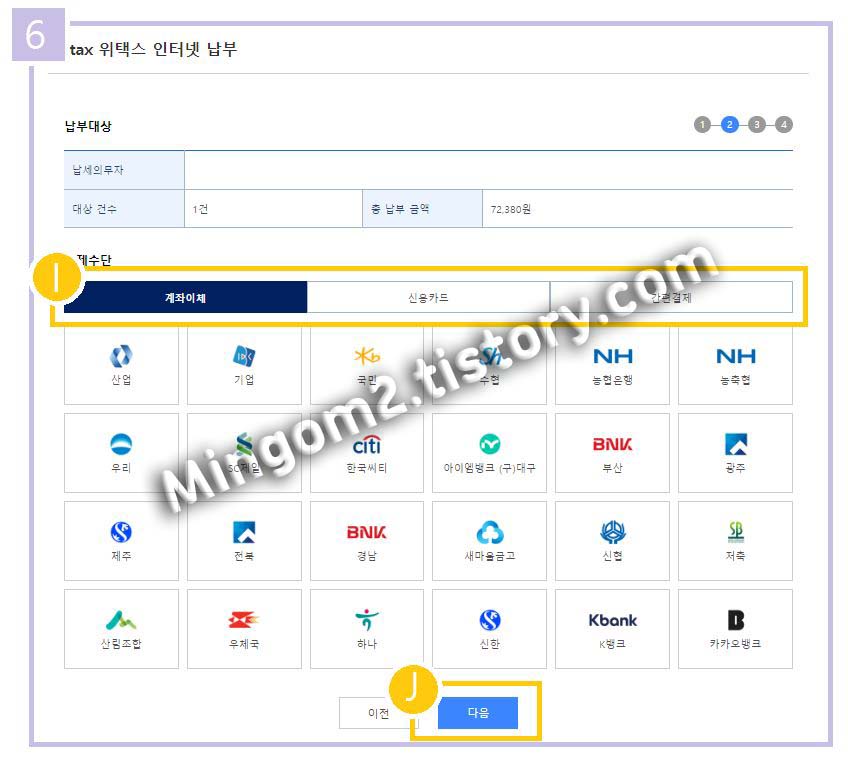Jump to step 1 indicator
Image resolution: width=848 pixels, height=770 pixels.
(702, 125)
